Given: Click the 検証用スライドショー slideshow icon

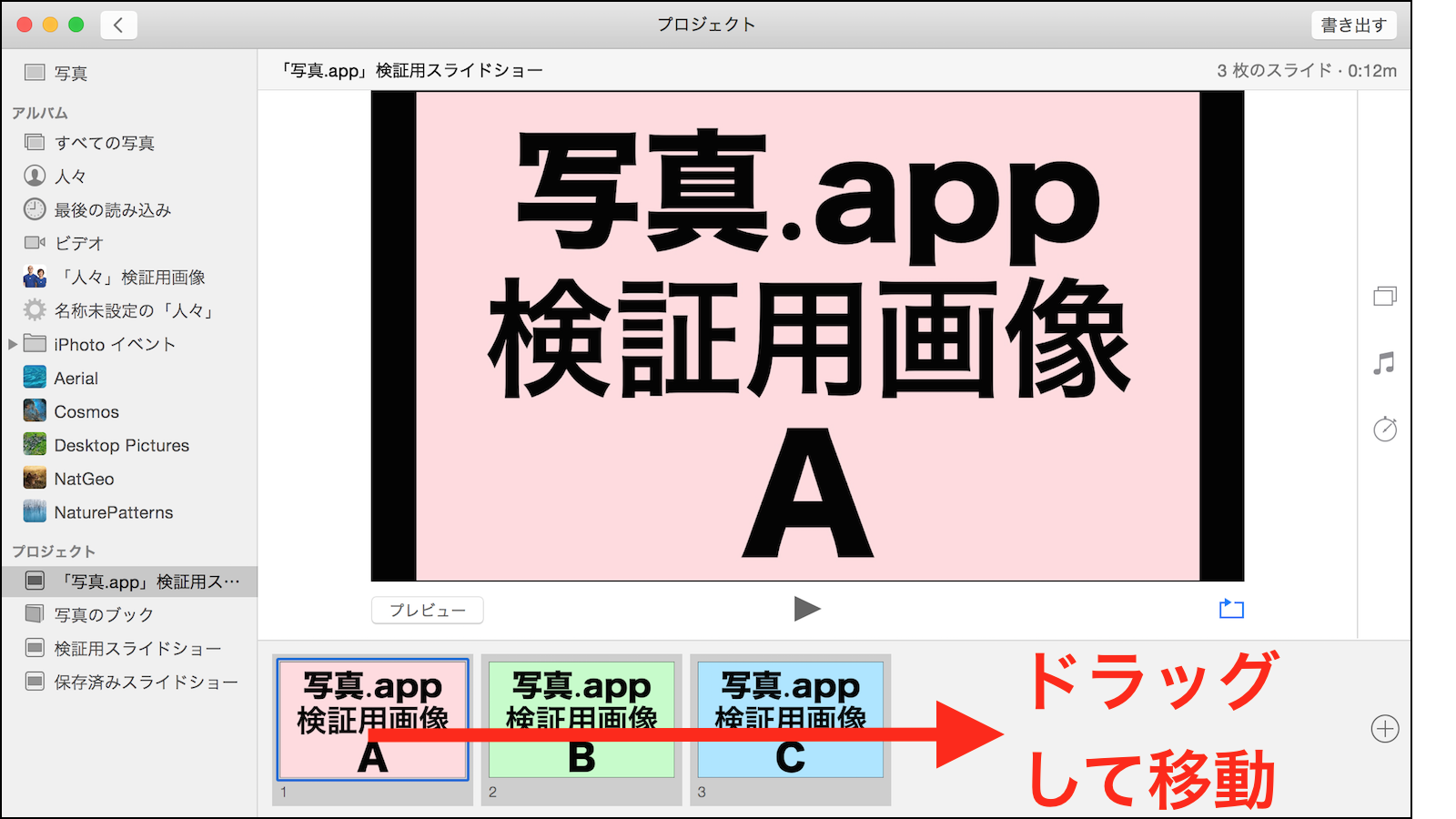Looking at the screenshot, I should [x=35, y=648].
